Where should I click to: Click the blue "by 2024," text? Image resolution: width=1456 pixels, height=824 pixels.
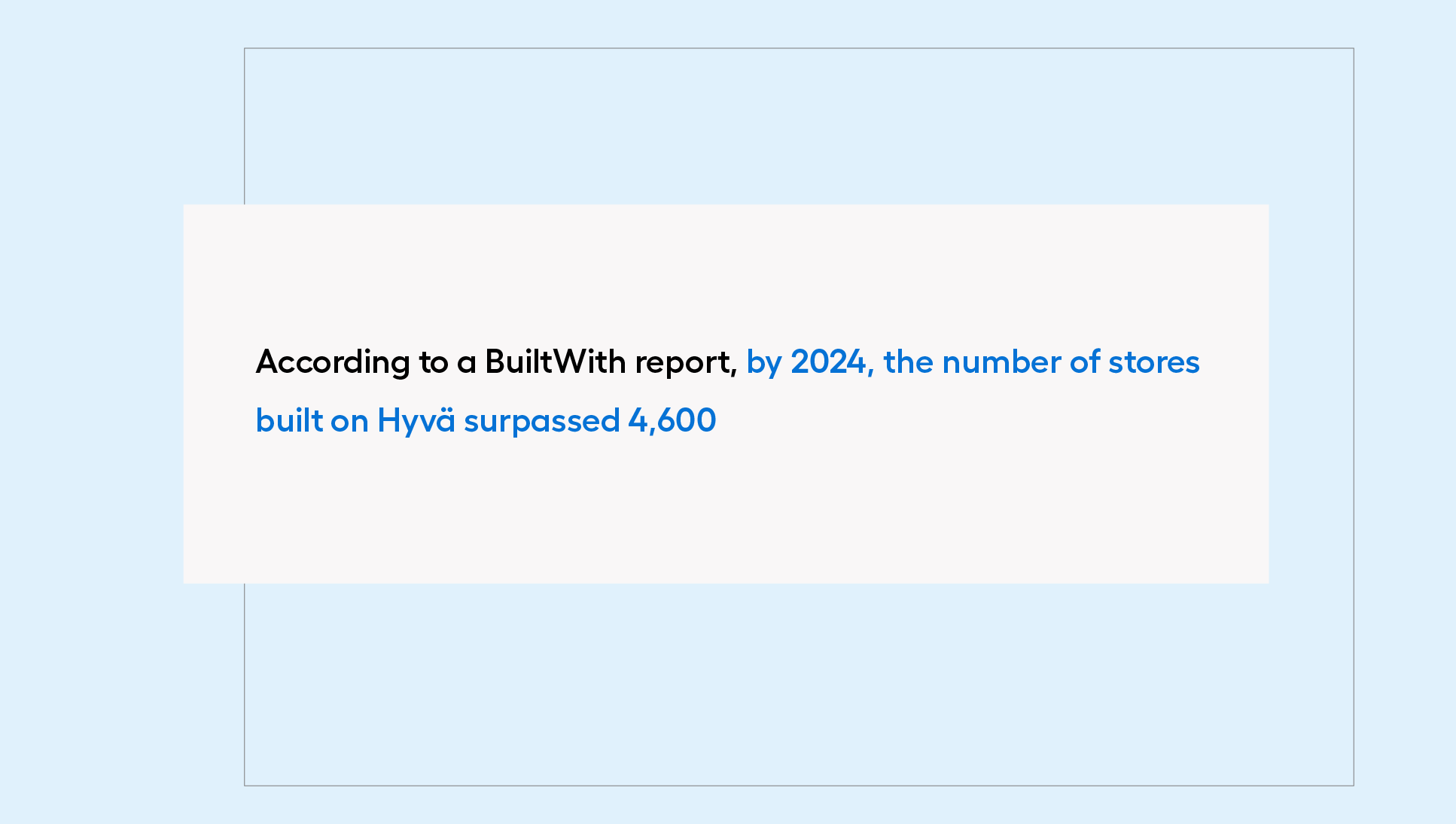(x=810, y=363)
